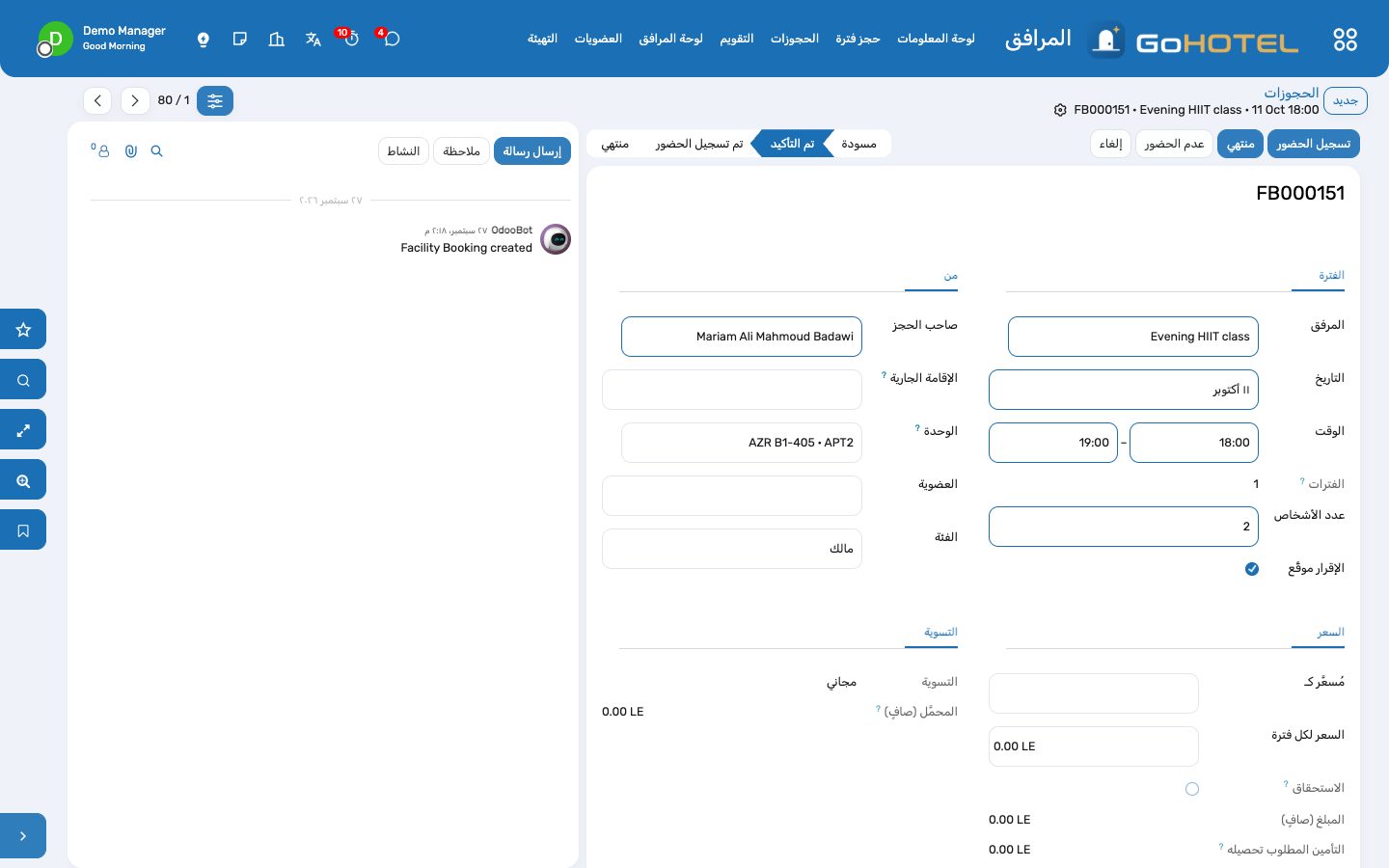Search messages with chatter magnifier icon

(157, 151)
